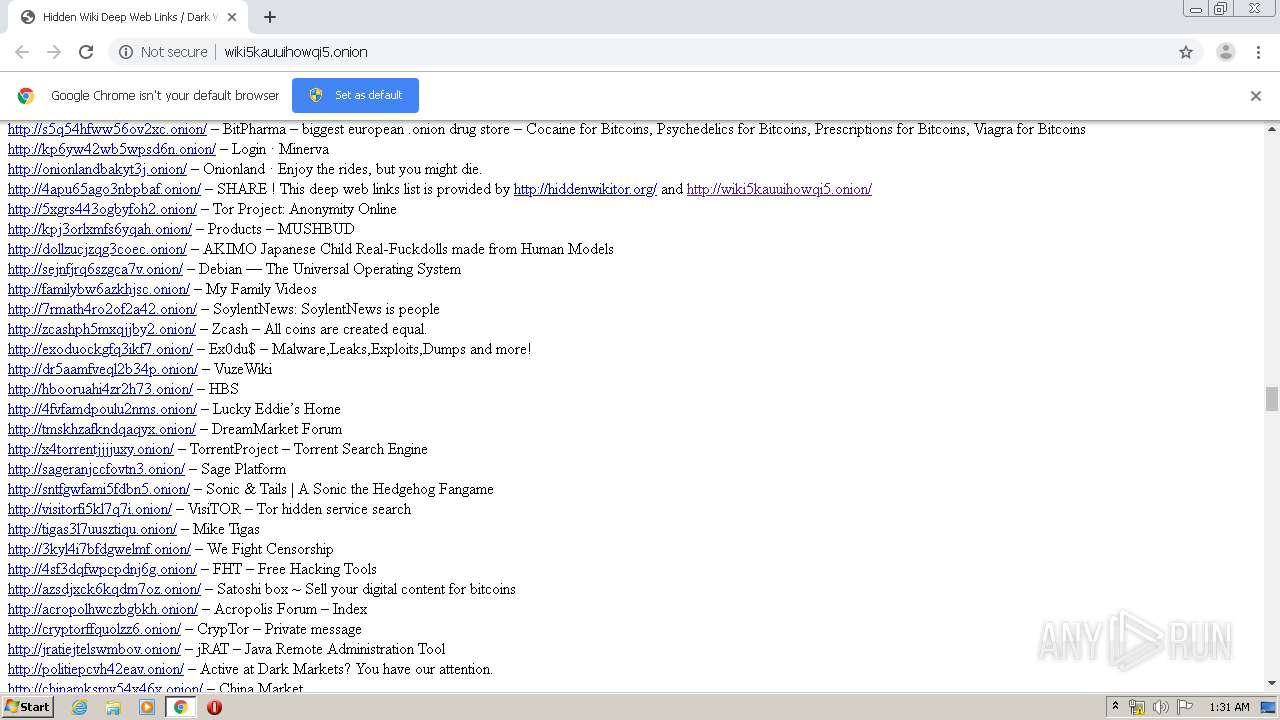Open the Windows Start menu
Image resolution: width=1280 pixels, height=720 pixels.
tap(28, 707)
